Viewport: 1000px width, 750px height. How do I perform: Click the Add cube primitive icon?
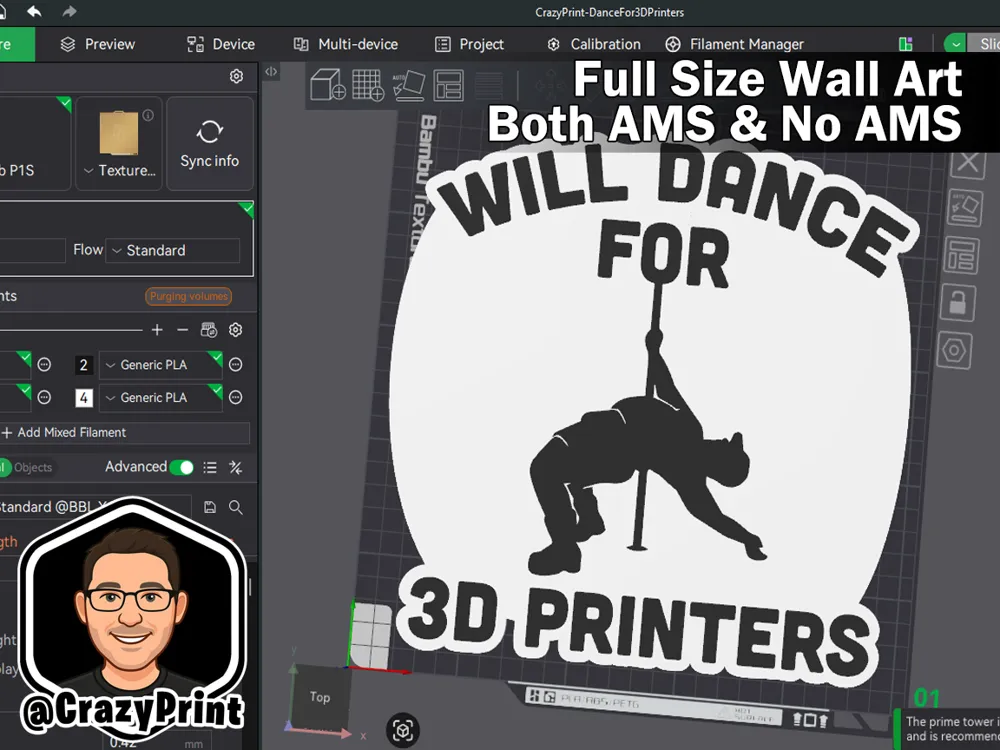328,85
